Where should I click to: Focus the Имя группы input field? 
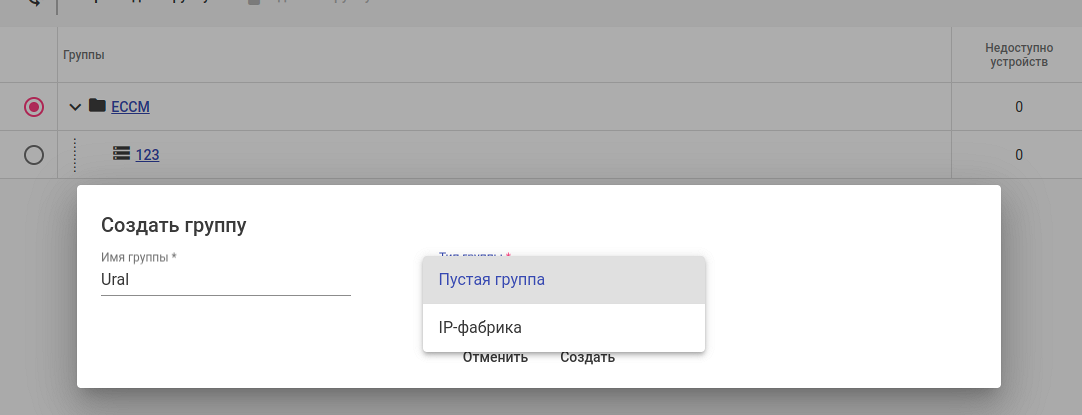click(226, 281)
